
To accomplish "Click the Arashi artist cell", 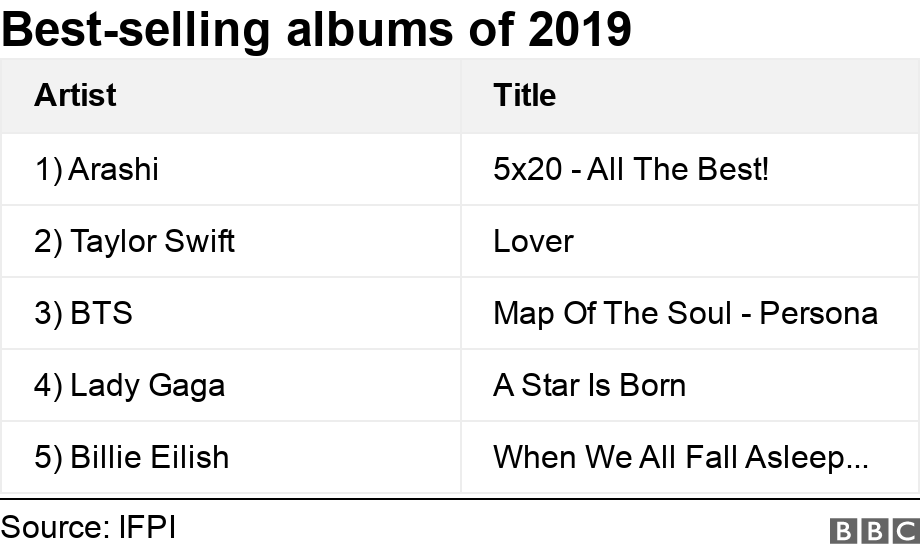I will 97,169.
